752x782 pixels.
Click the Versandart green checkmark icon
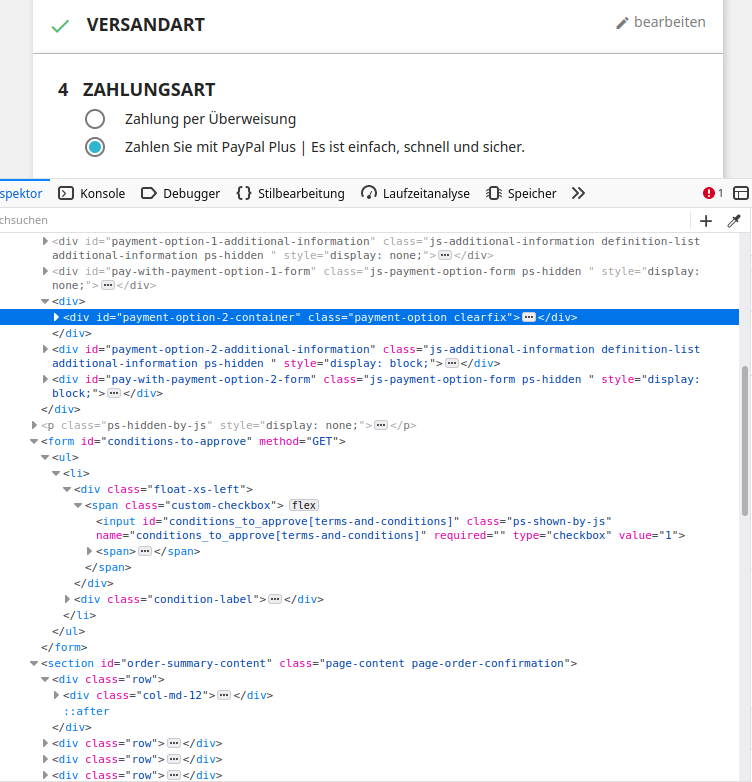pos(60,25)
